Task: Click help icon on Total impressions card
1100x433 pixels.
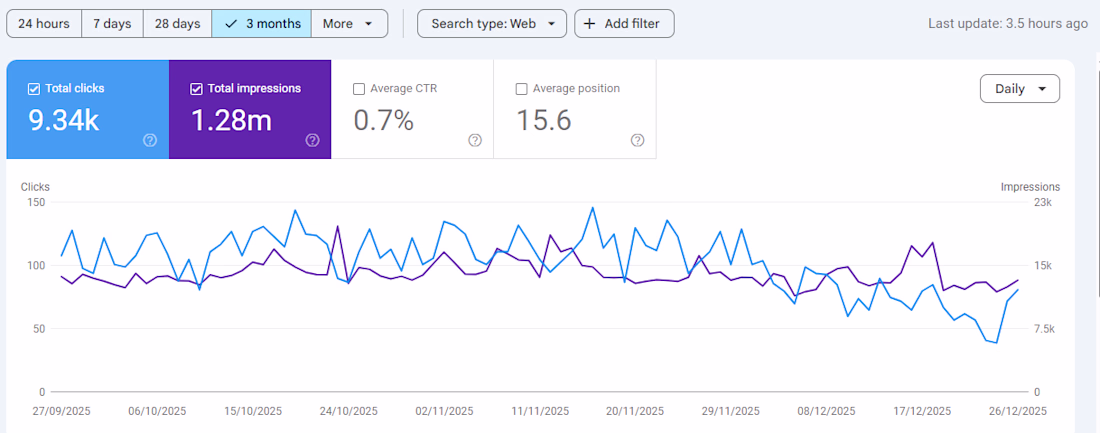Action: pos(312,140)
